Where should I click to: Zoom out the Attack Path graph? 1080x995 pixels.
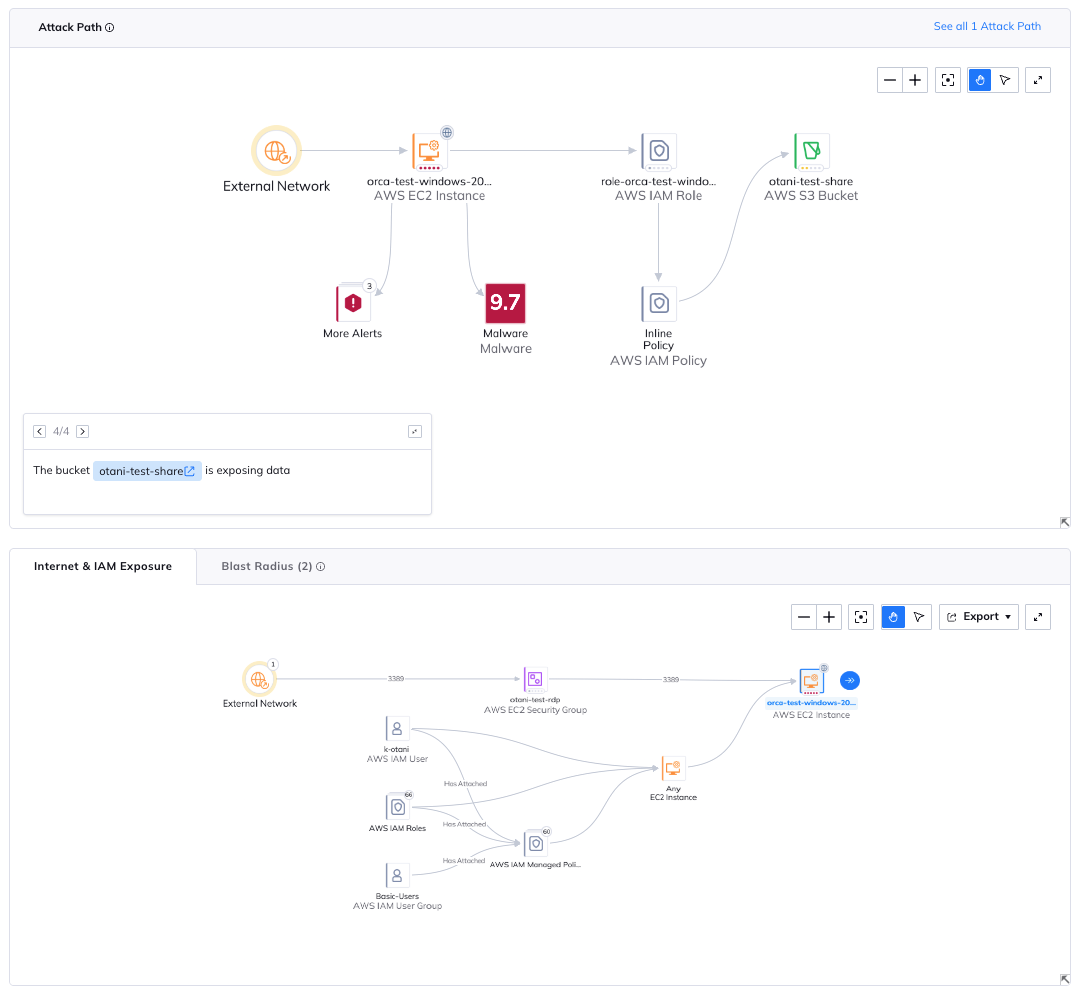pyautogui.click(x=889, y=80)
